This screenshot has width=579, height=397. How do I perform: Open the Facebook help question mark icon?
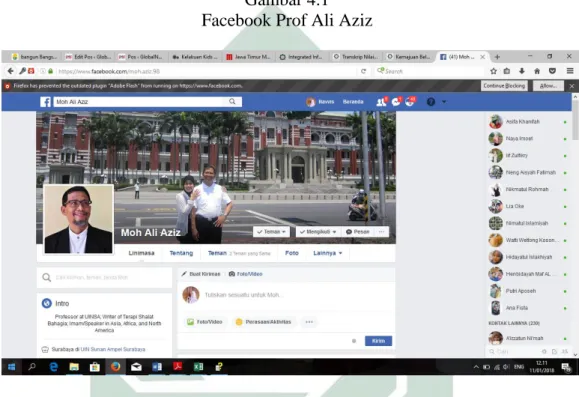point(431,102)
